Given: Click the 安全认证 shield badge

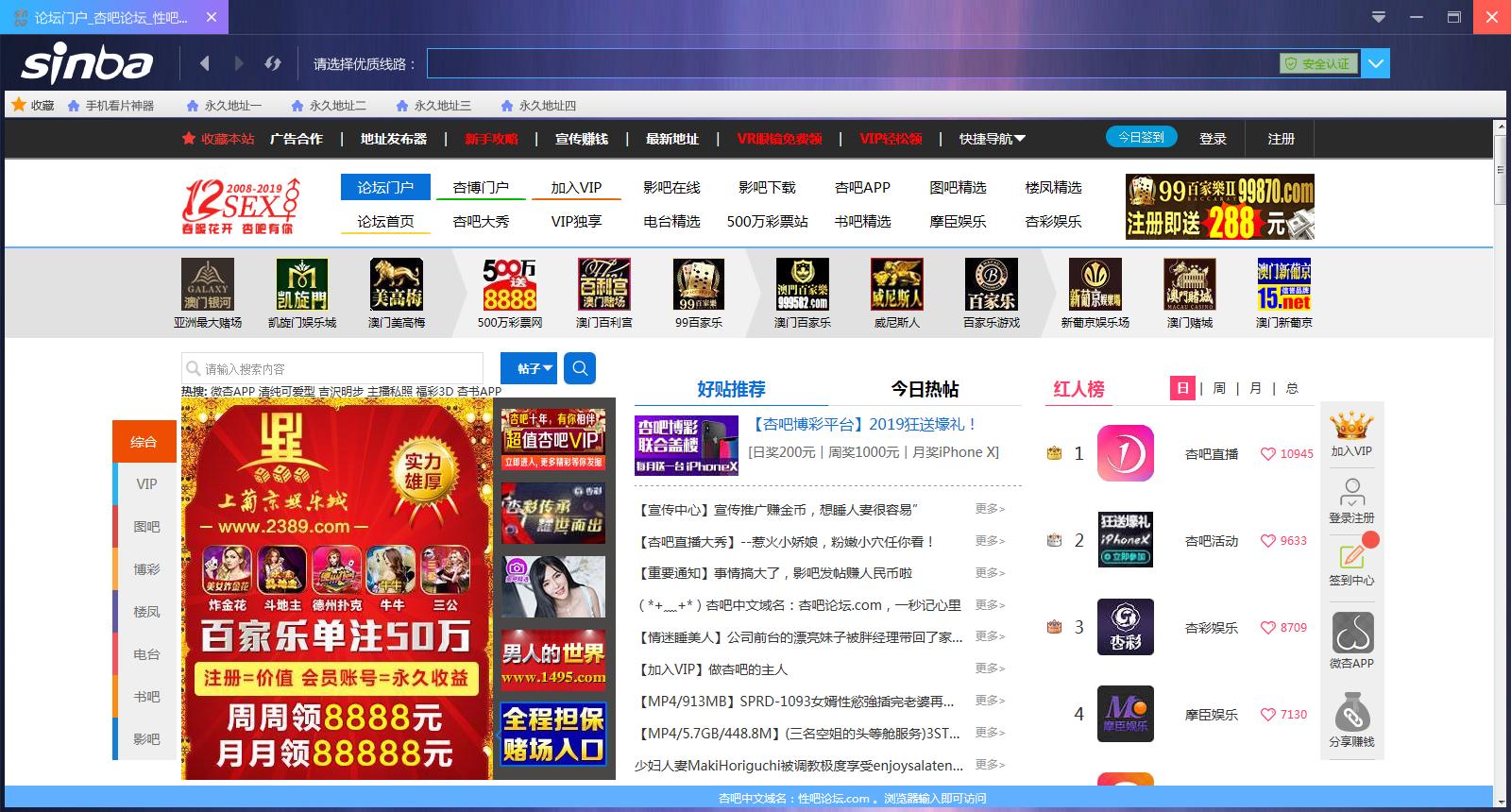Looking at the screenshot, I should (1318, 64).
